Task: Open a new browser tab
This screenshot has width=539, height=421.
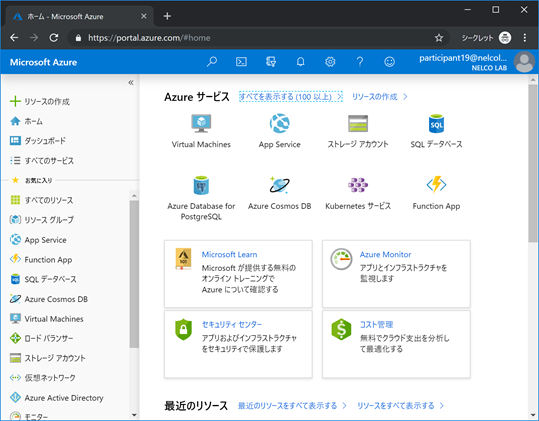Action: (x=167, y=16)
